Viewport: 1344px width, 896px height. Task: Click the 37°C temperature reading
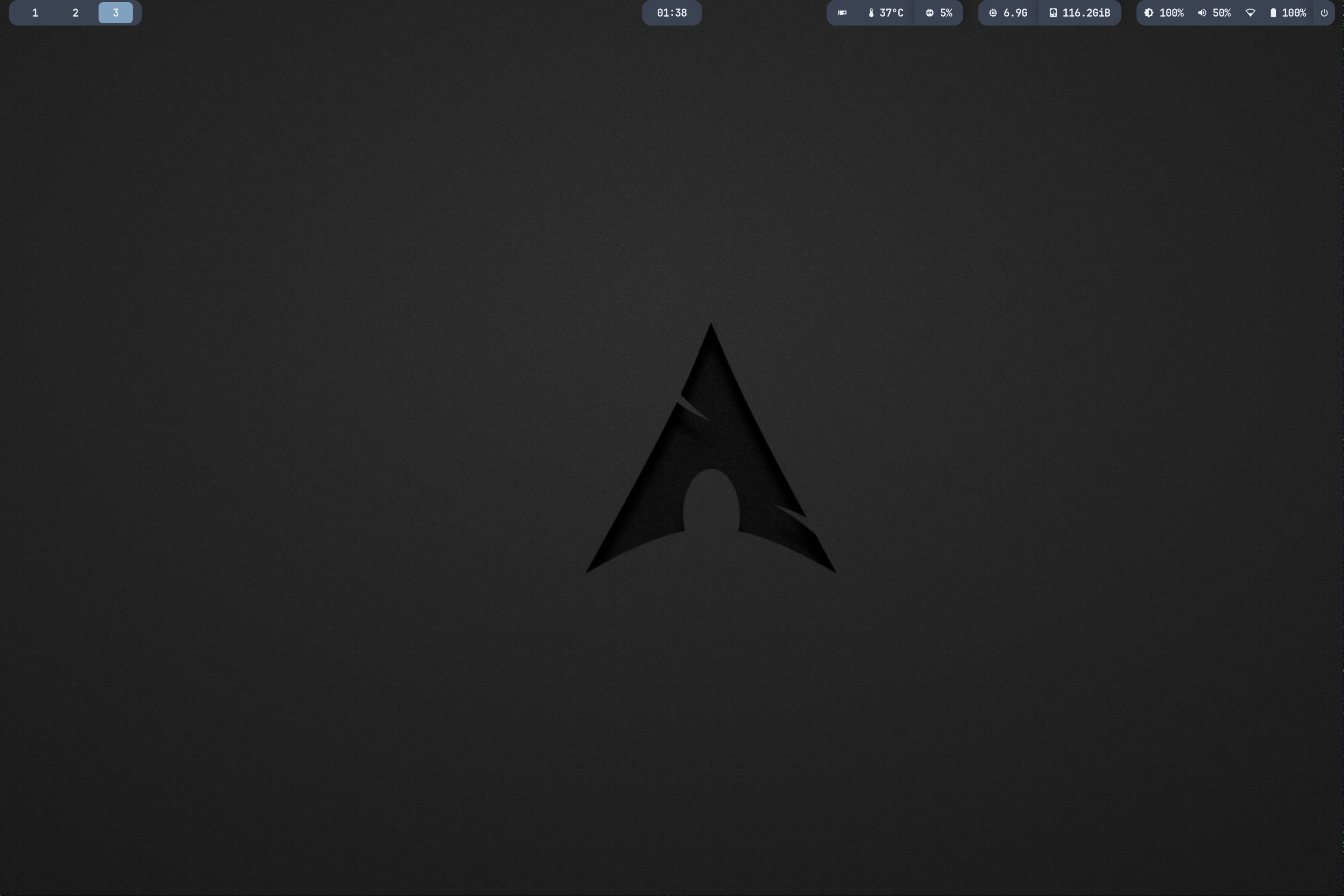(892, 13)
